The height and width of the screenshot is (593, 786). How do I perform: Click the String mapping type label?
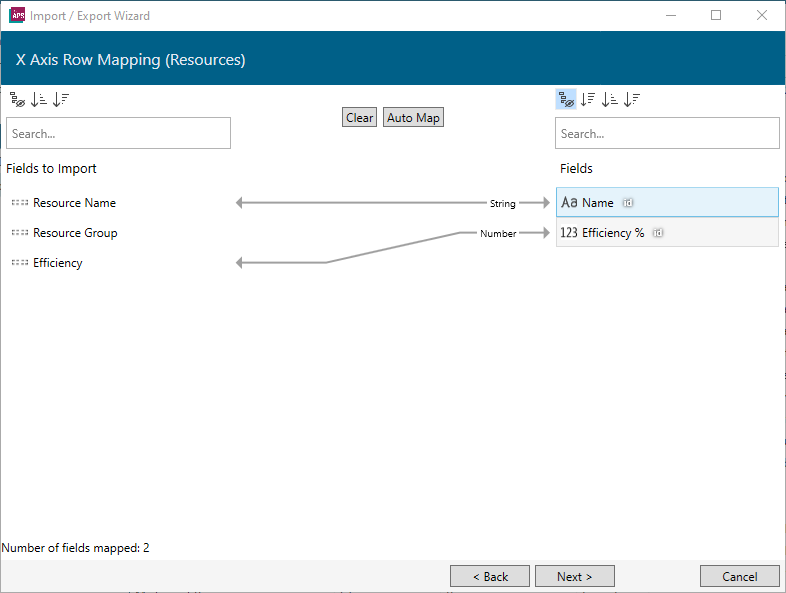[x=502, y=203]
